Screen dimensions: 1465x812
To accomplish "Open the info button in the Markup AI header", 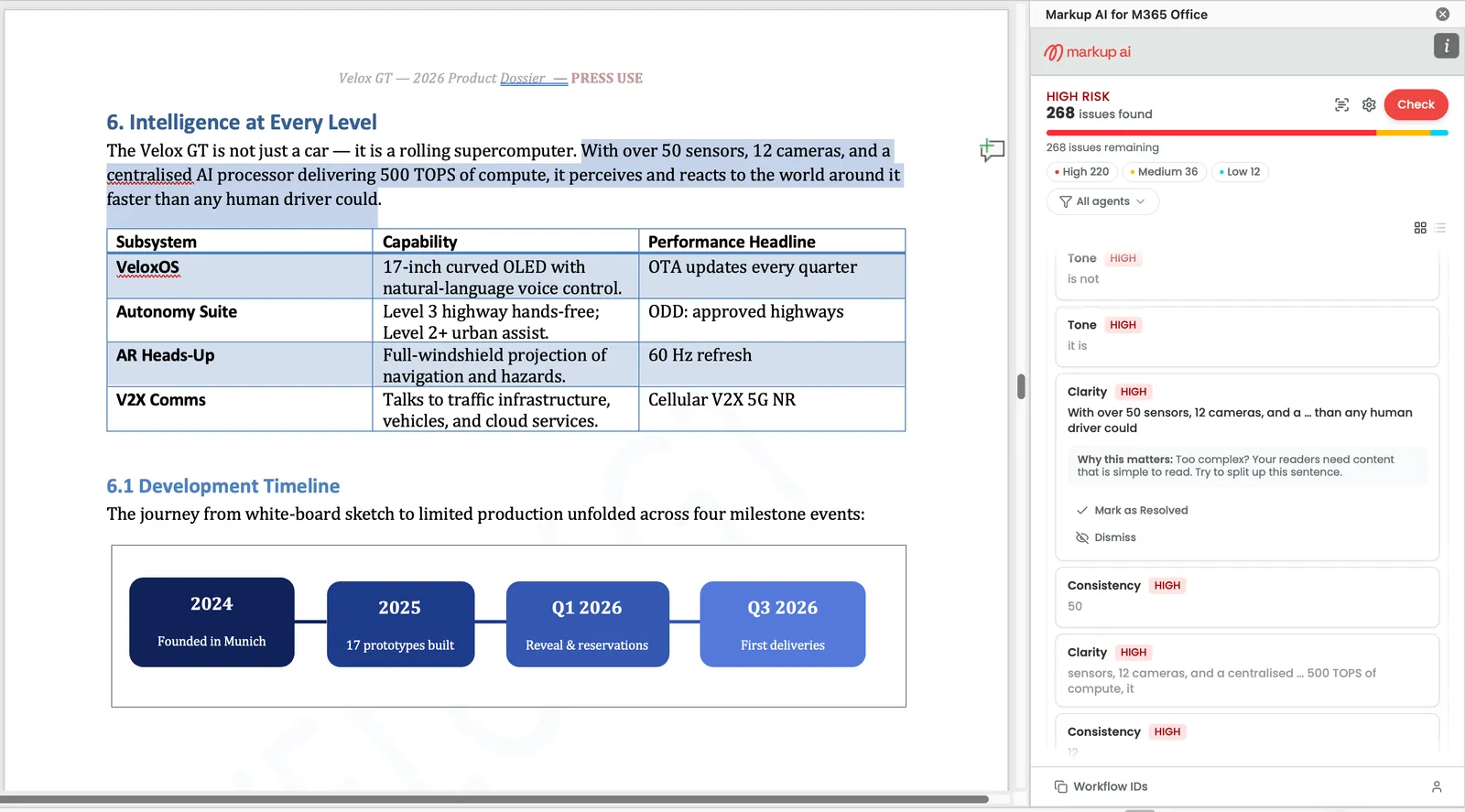I will tap(1446, 46).
